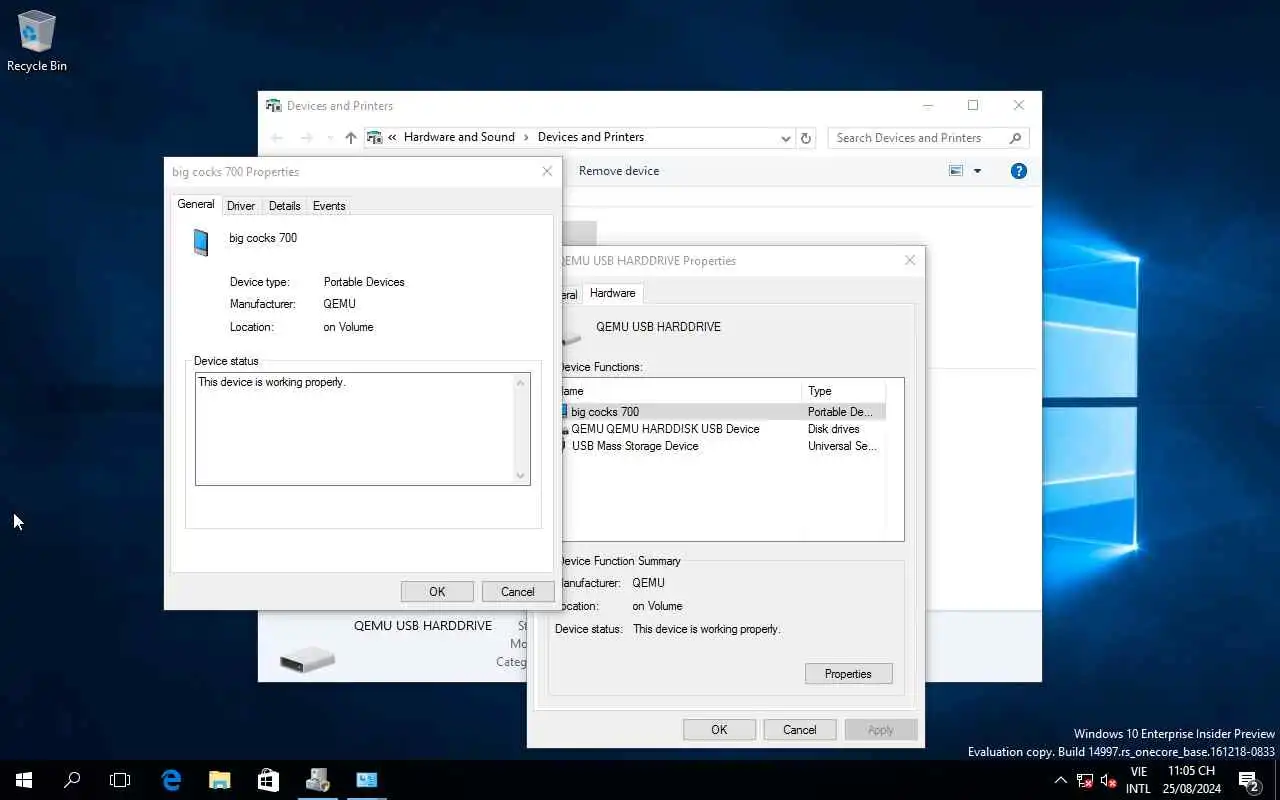Go up one level with the Up arrow
This screenshot has height=800, width=1280.
coord(350,138)
